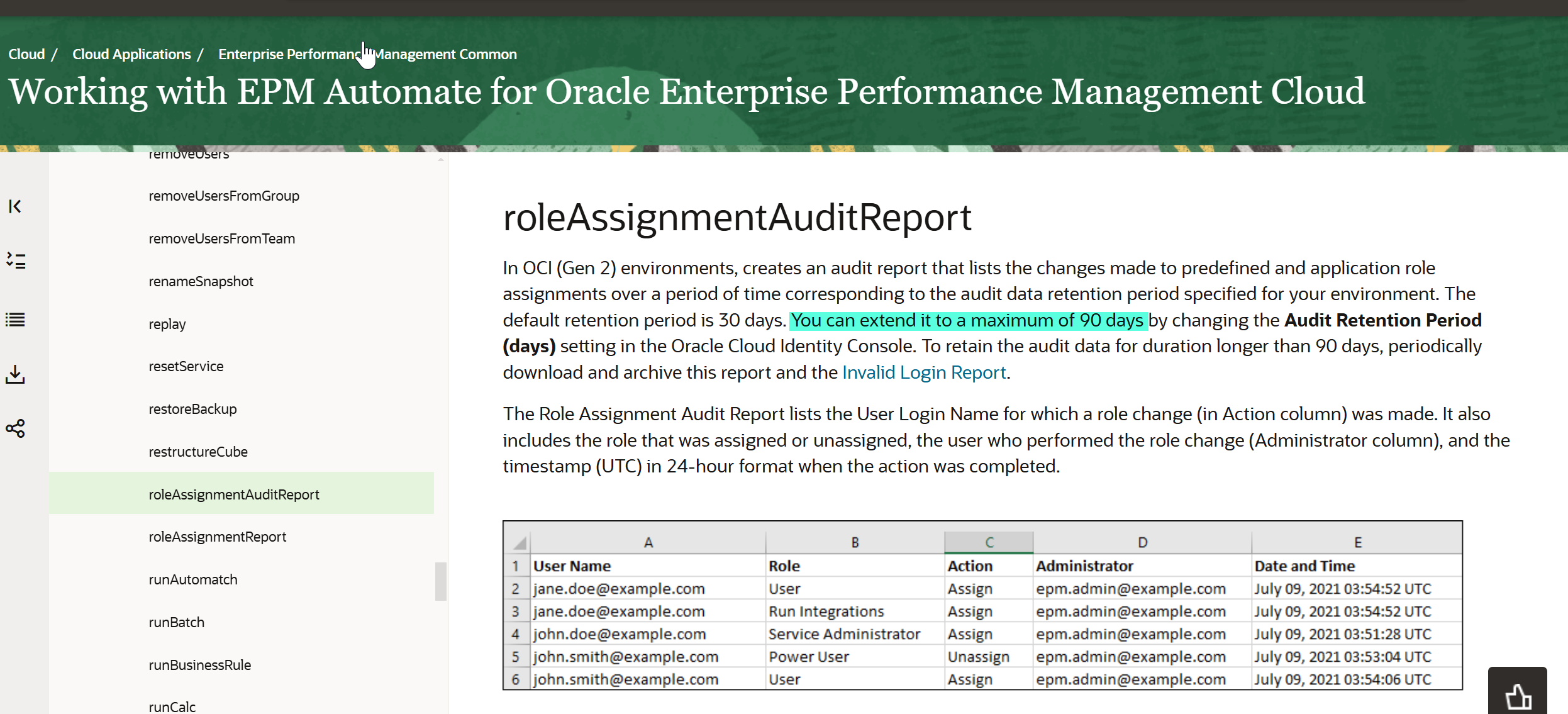Image resolution: width=1568 pixels, height=714 pixels.
Task: Open the Invalid Login Report link
Action: 923,372
